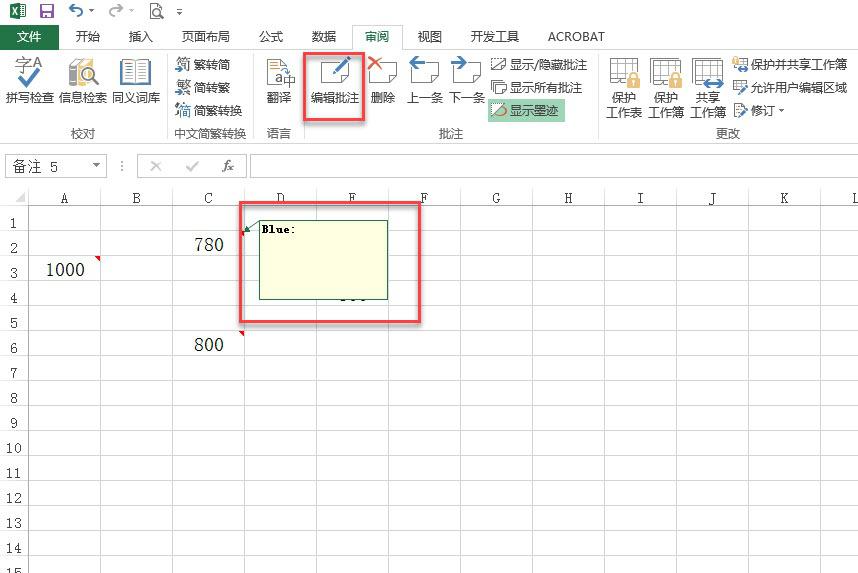858x573 pixels.
Task: Click the Save icon in quick access toolbar
Action: pyautogui.click(x=48, y=10)
